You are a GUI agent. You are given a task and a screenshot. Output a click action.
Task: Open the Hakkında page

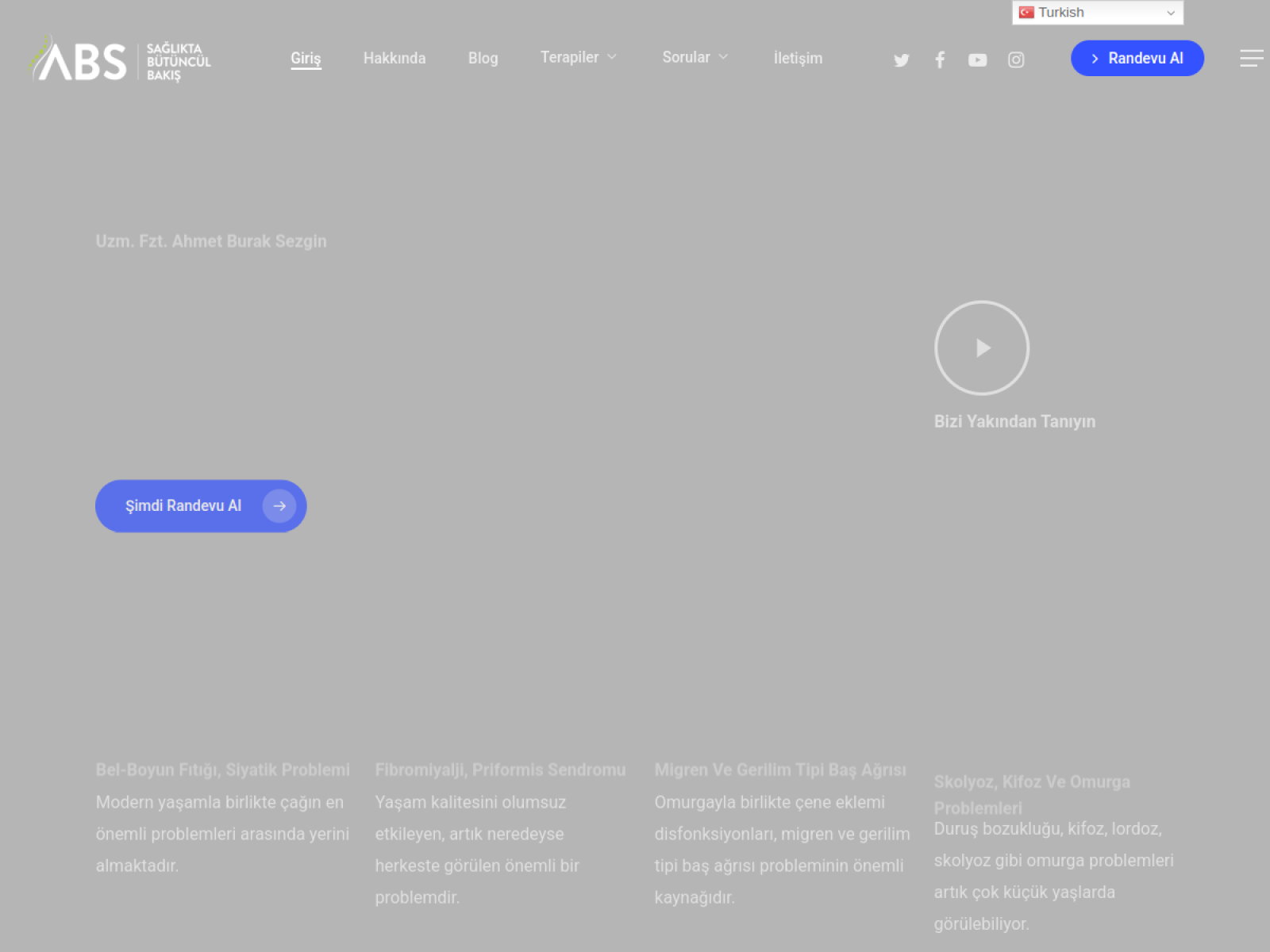394,58
